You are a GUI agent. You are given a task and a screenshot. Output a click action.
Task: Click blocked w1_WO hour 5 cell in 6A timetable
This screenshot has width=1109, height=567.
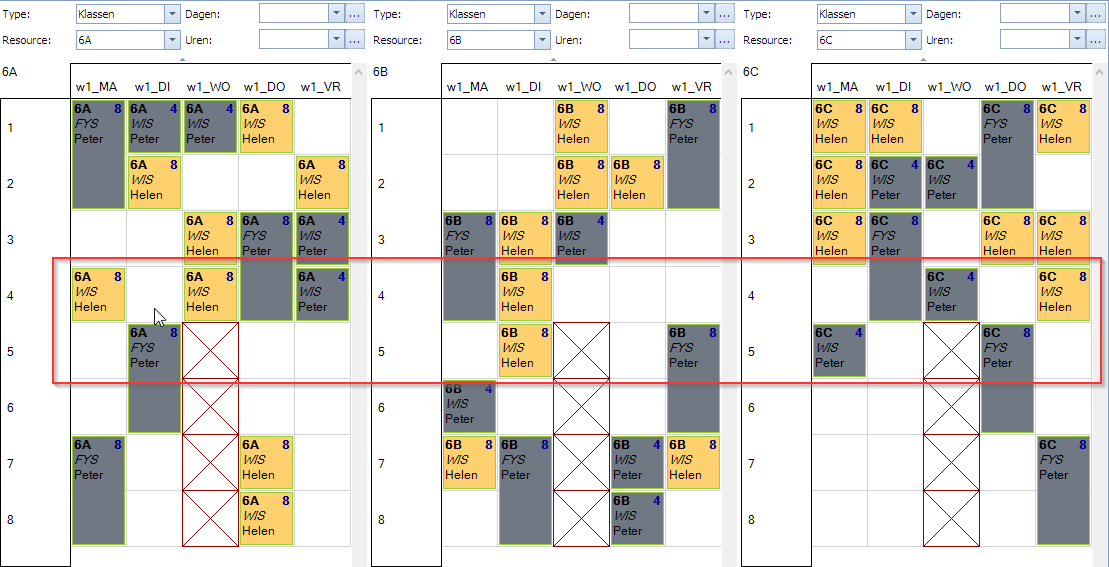pos(210,350)
